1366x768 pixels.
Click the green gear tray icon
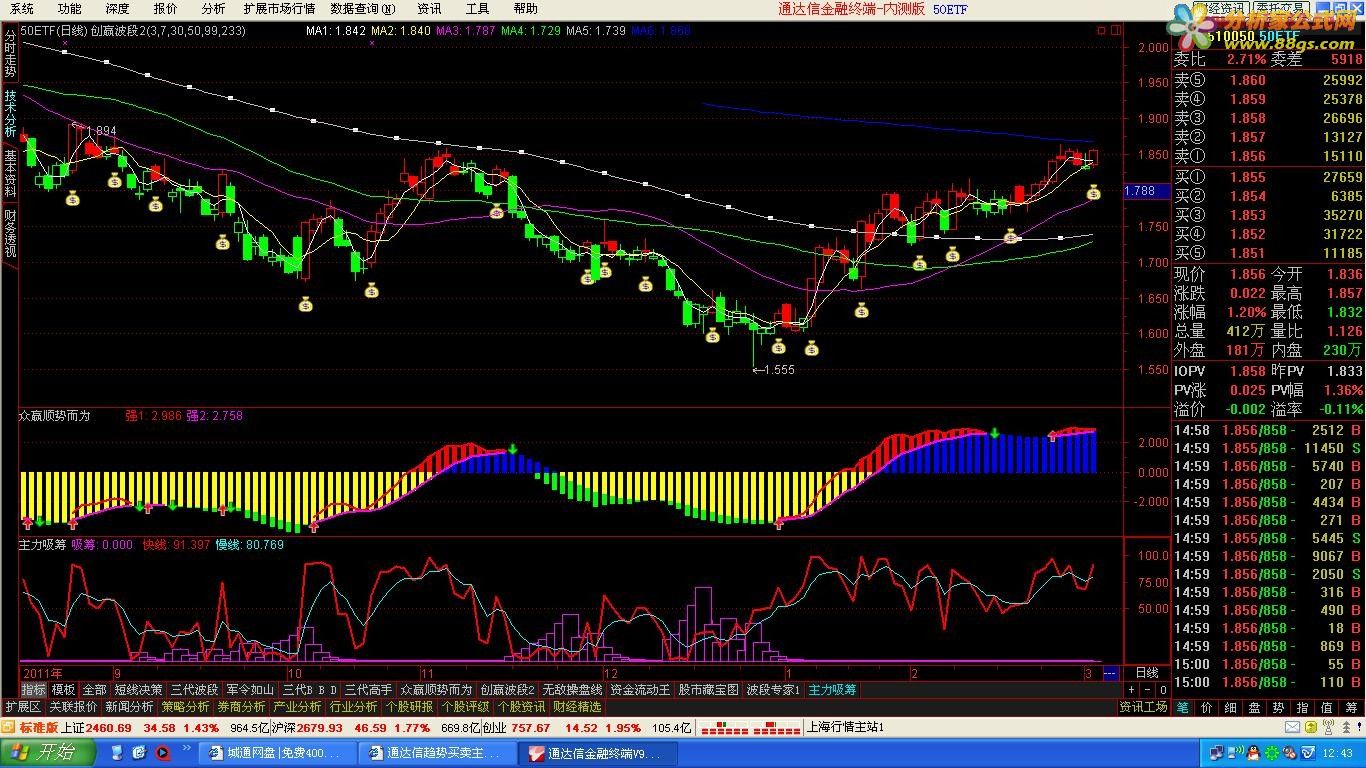pyautogui.click(x=1272, y=753)
